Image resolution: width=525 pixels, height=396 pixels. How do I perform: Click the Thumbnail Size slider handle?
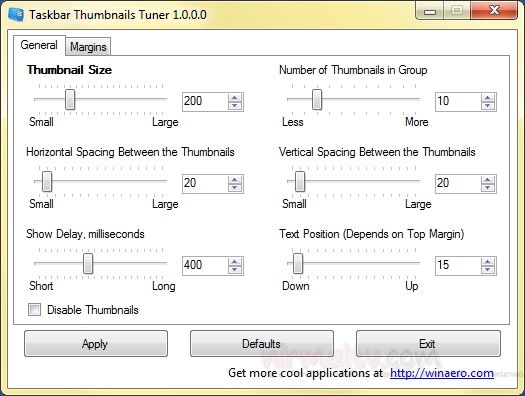70,99
